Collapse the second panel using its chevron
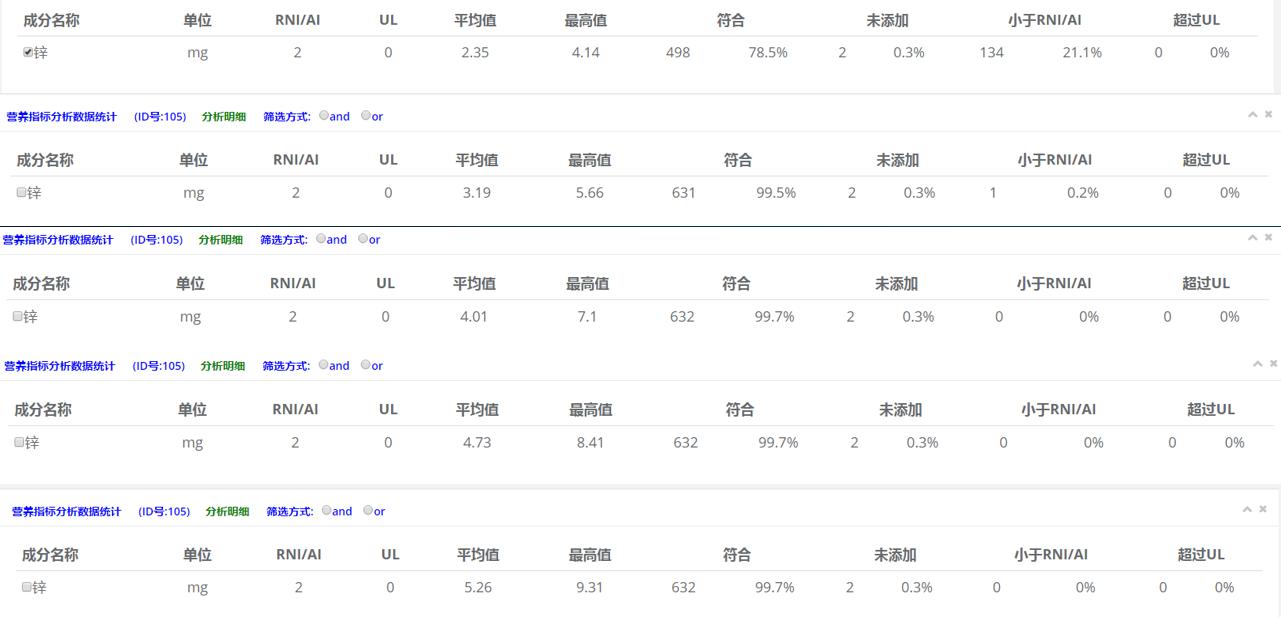The image size is (1281, 617). [1252, 239]
